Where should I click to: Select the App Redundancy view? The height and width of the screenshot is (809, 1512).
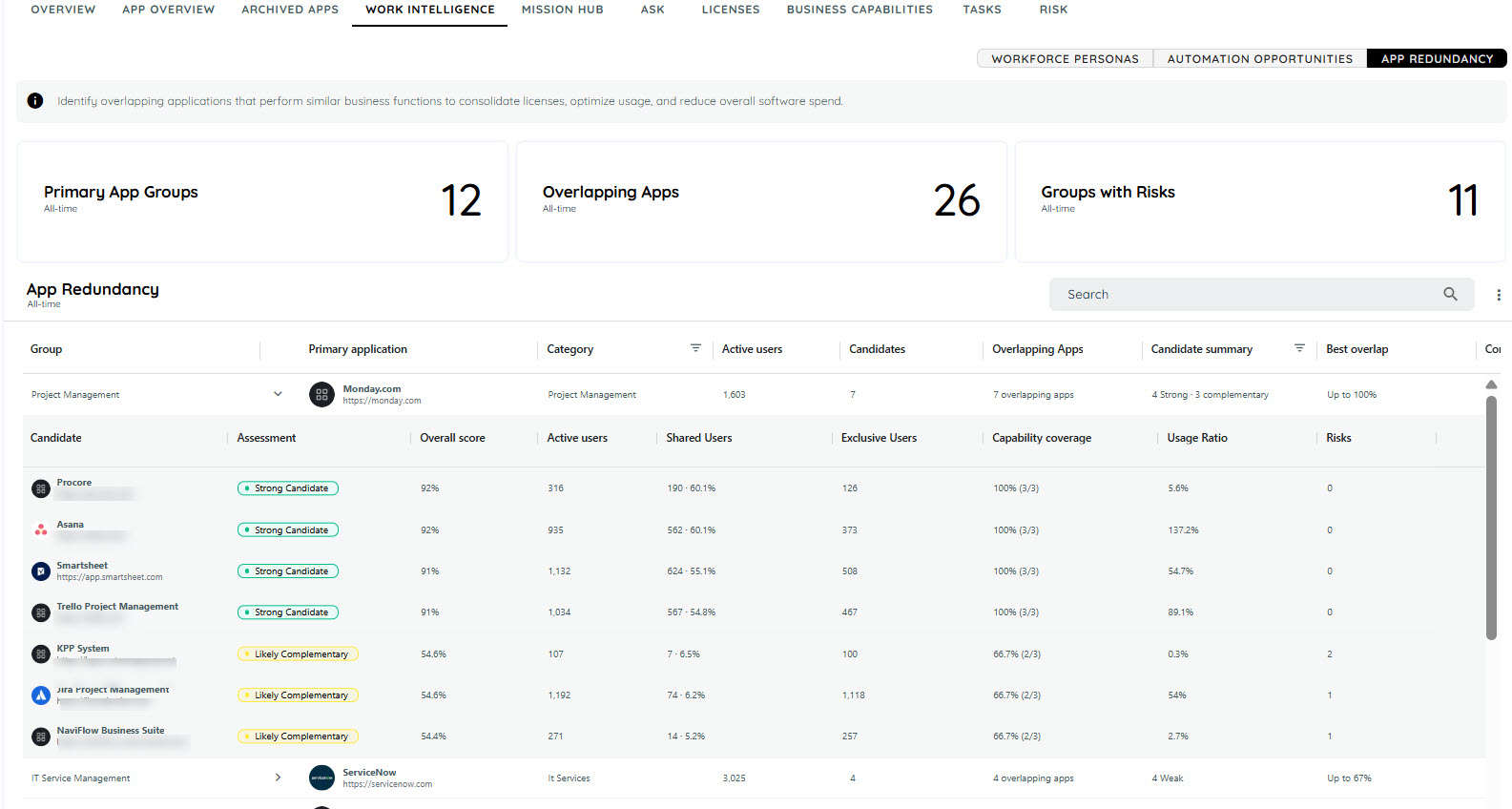[x=1437, y=58]
